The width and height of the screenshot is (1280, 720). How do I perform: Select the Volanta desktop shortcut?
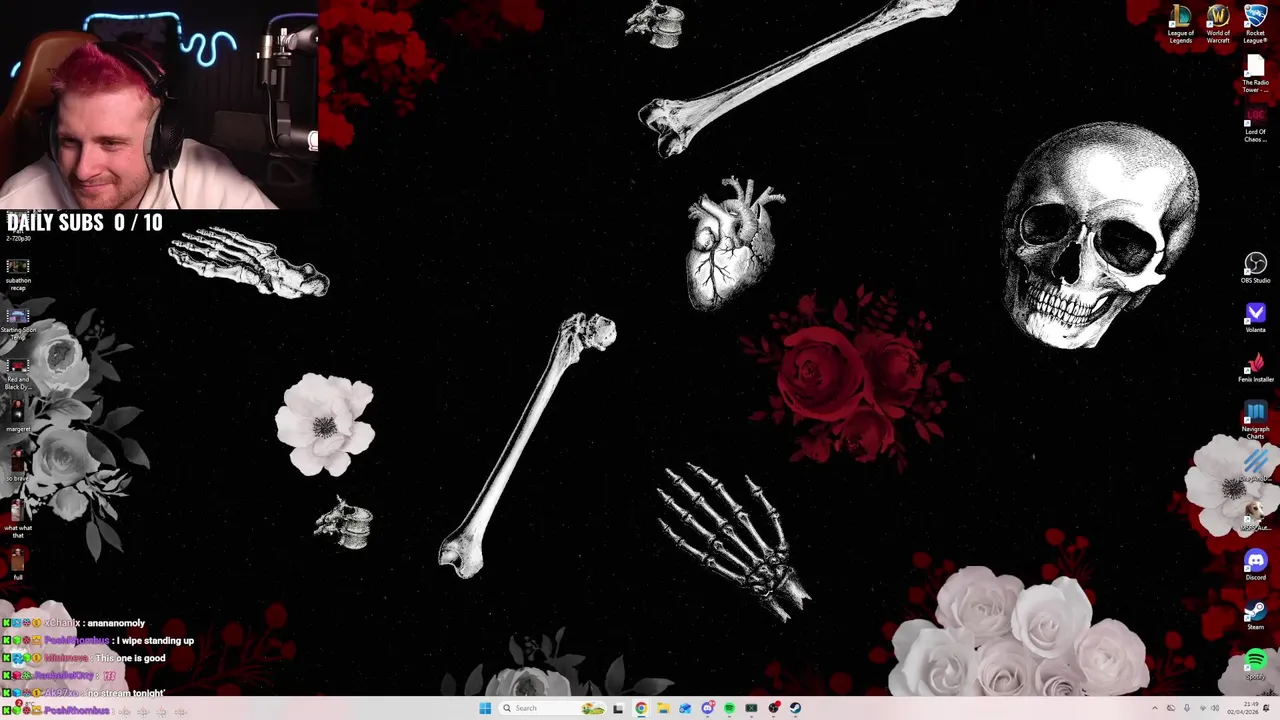[1255, 318]
